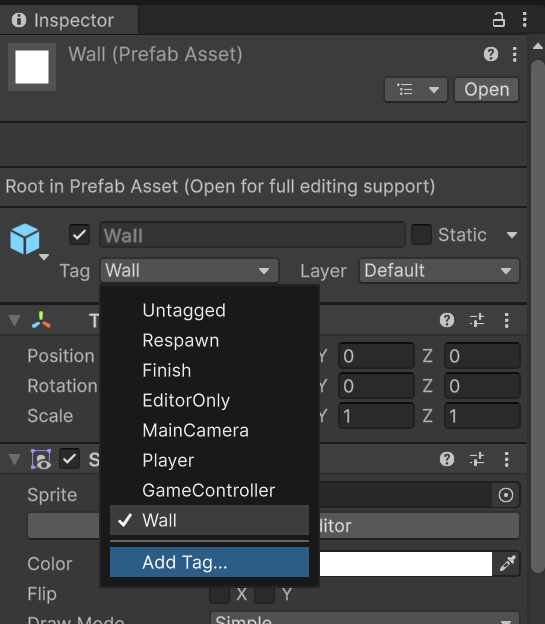Open the Layer Default dropdown
545x624 pixels.
pos(439,271)
